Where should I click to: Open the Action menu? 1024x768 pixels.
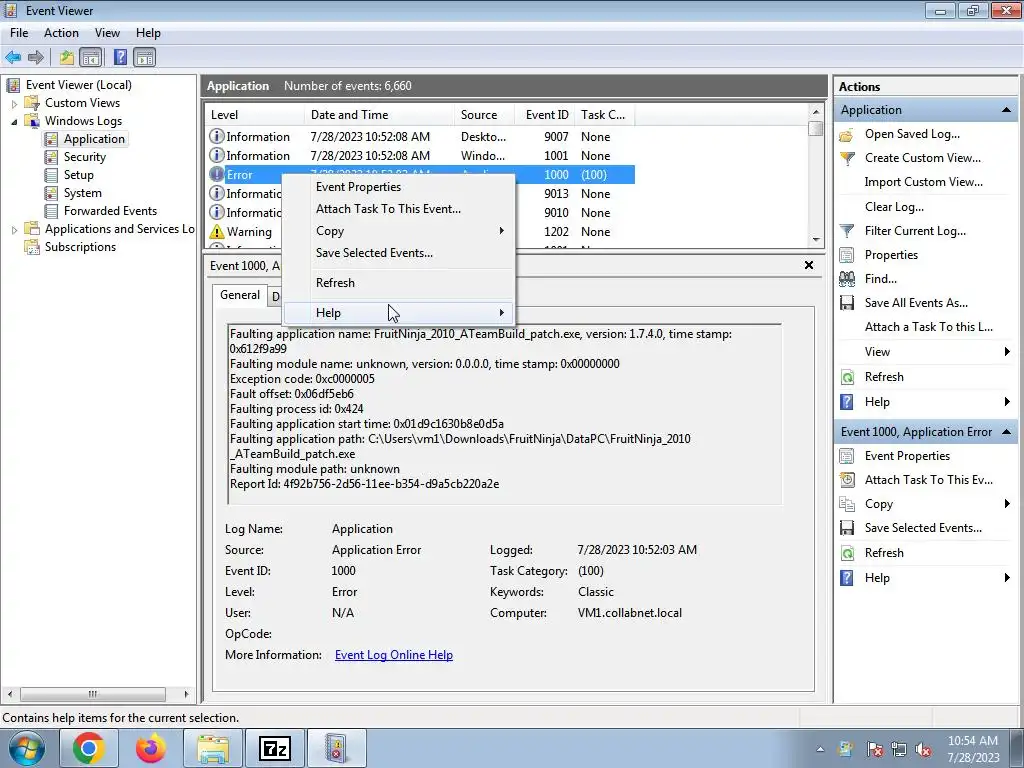click(x=61, y=33)
